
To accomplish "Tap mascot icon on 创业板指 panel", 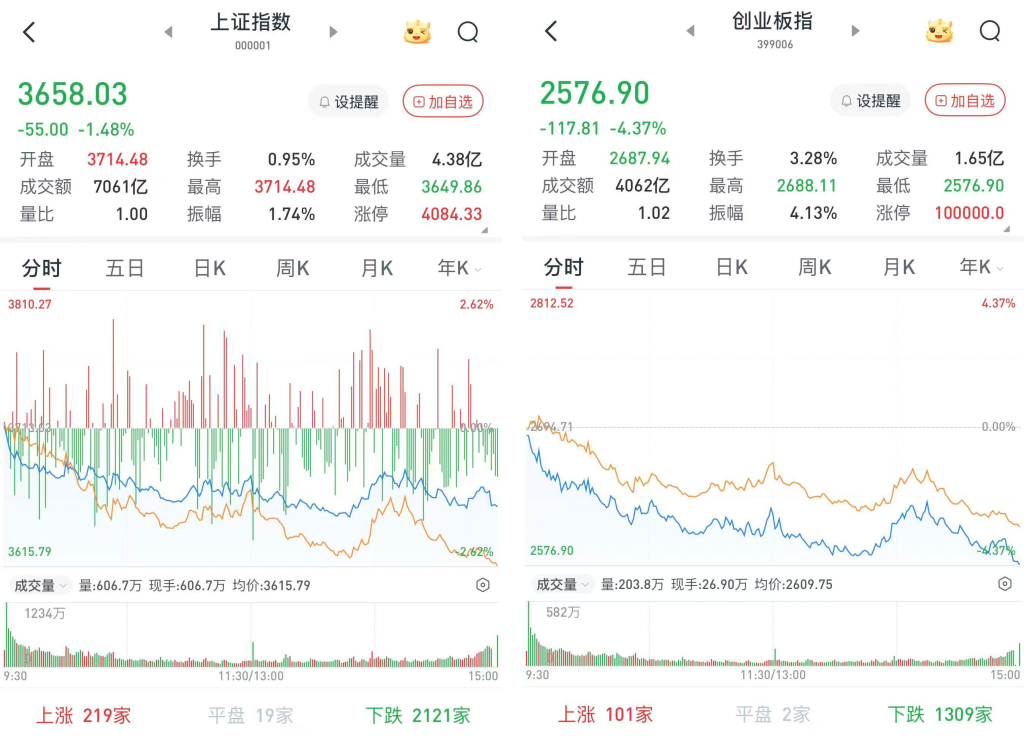I will pos(939,31).
